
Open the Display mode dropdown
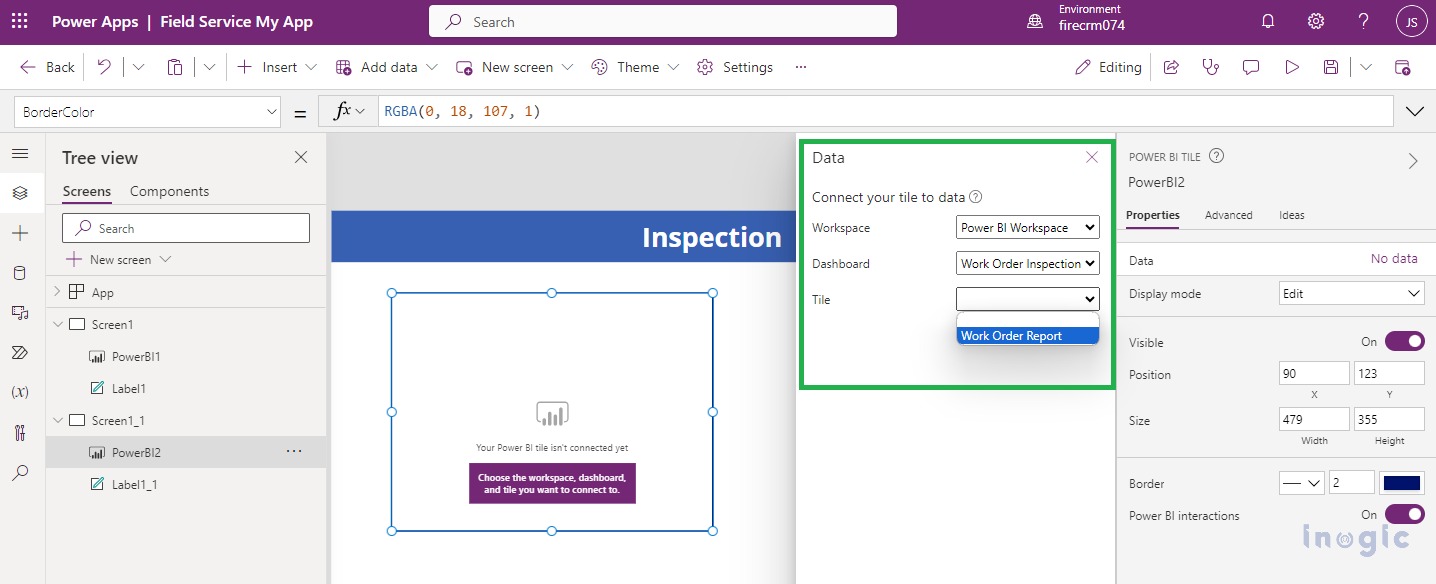1352,294
